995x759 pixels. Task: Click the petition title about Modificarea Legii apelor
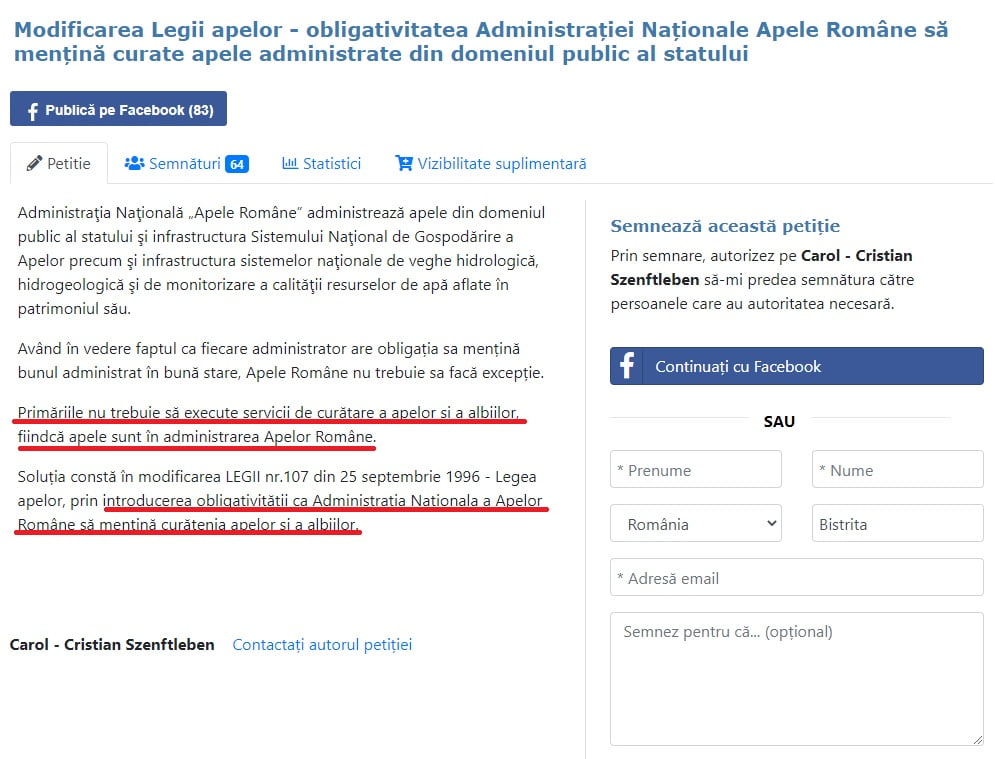point(481,42)
